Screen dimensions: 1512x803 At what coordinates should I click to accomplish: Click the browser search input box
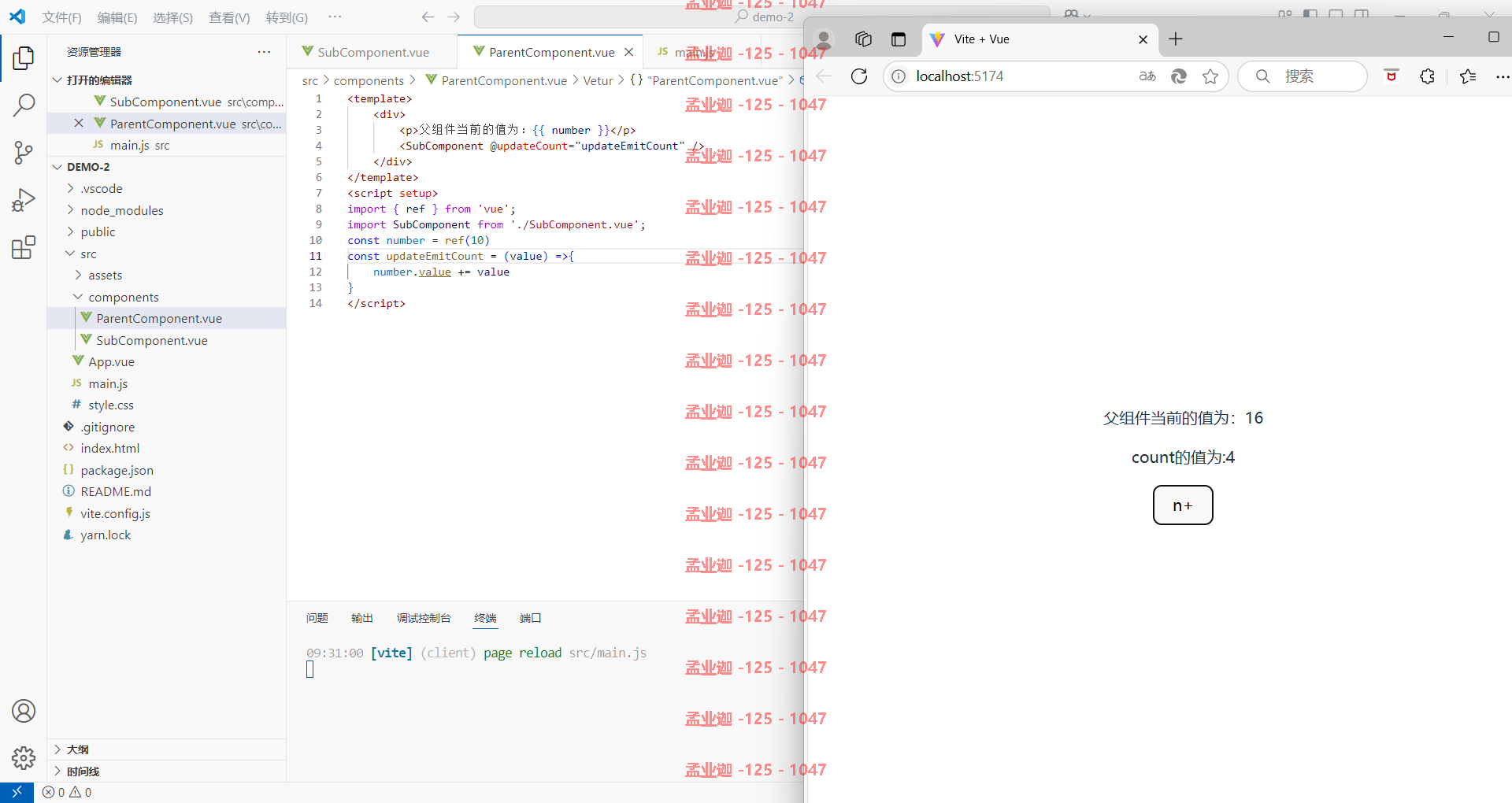tap(1303, 76)
